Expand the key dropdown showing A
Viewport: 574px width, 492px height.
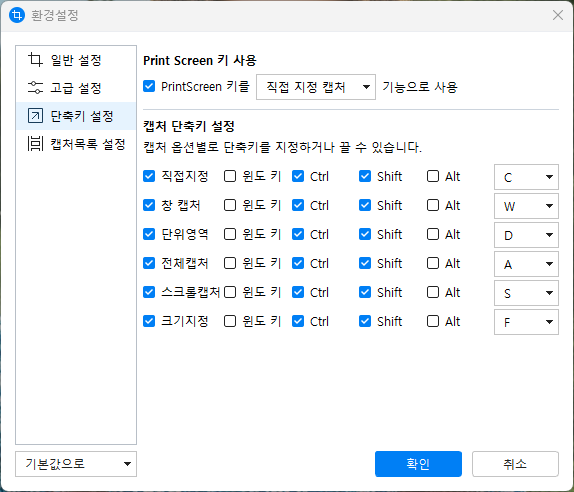tap(526, 264)
